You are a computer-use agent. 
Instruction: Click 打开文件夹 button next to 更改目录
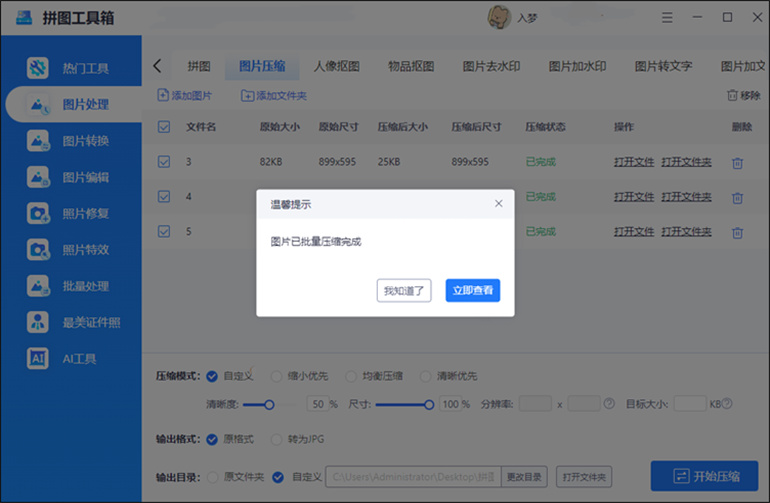point(584,476)
